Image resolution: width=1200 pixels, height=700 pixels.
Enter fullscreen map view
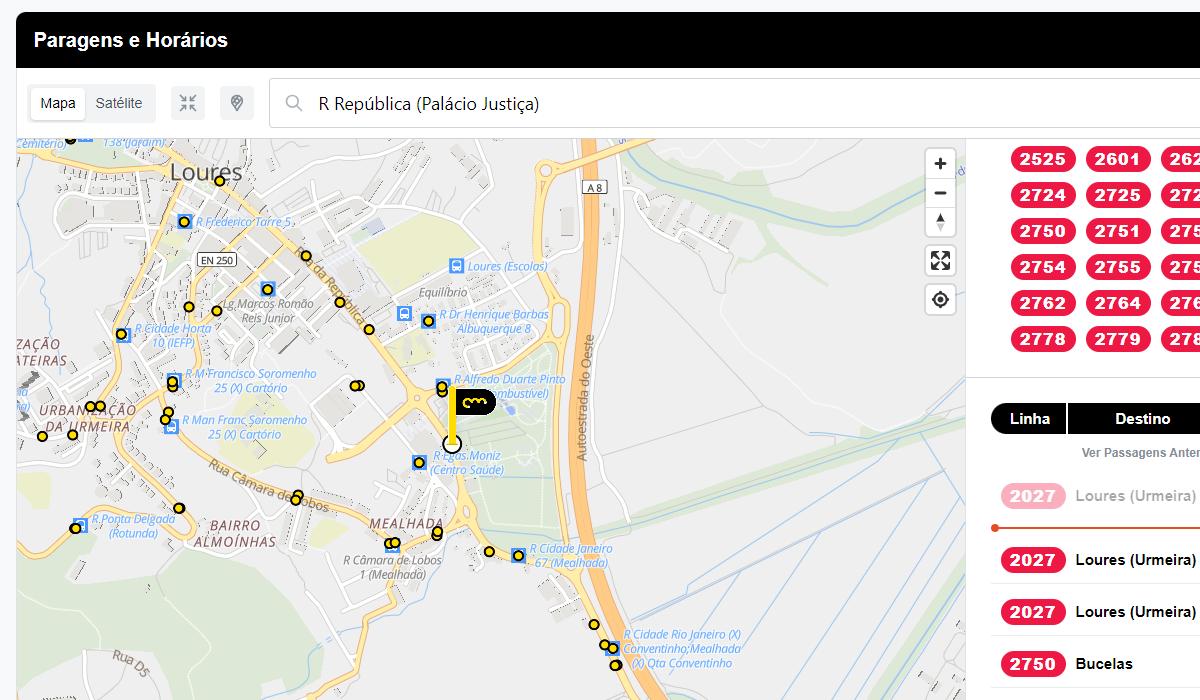[x=940, y=261]
